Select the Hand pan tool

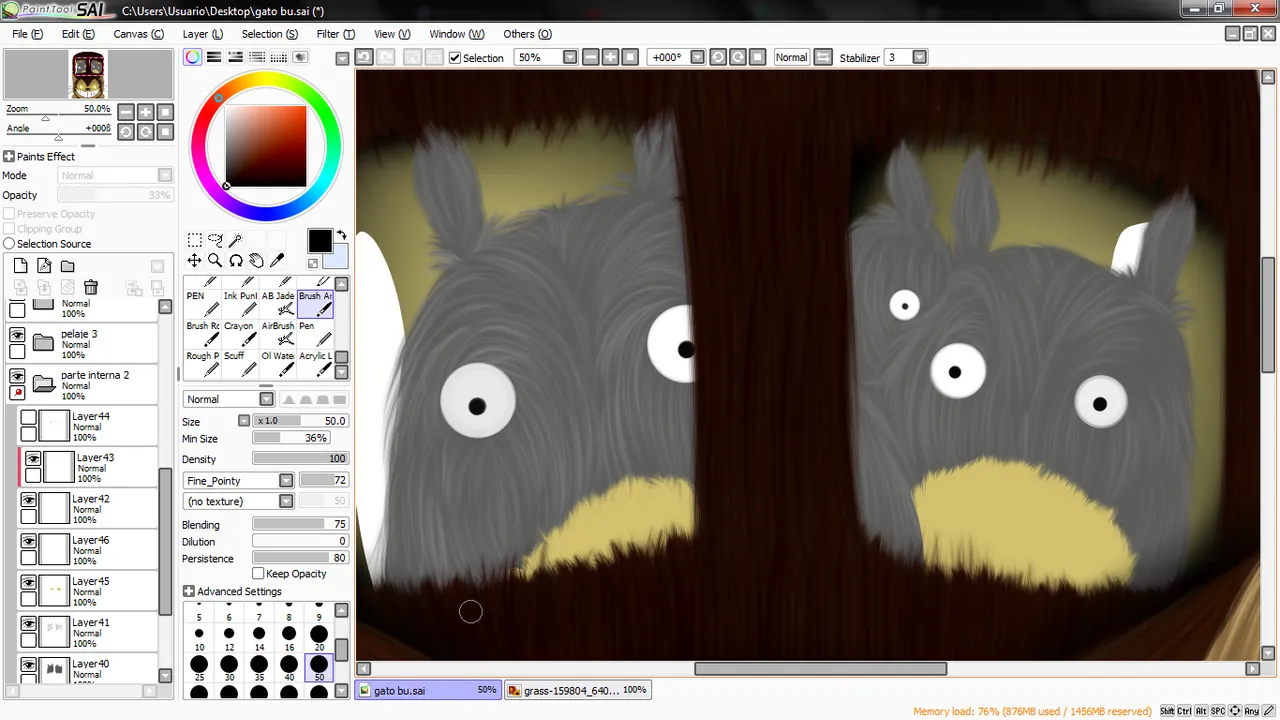256,260
